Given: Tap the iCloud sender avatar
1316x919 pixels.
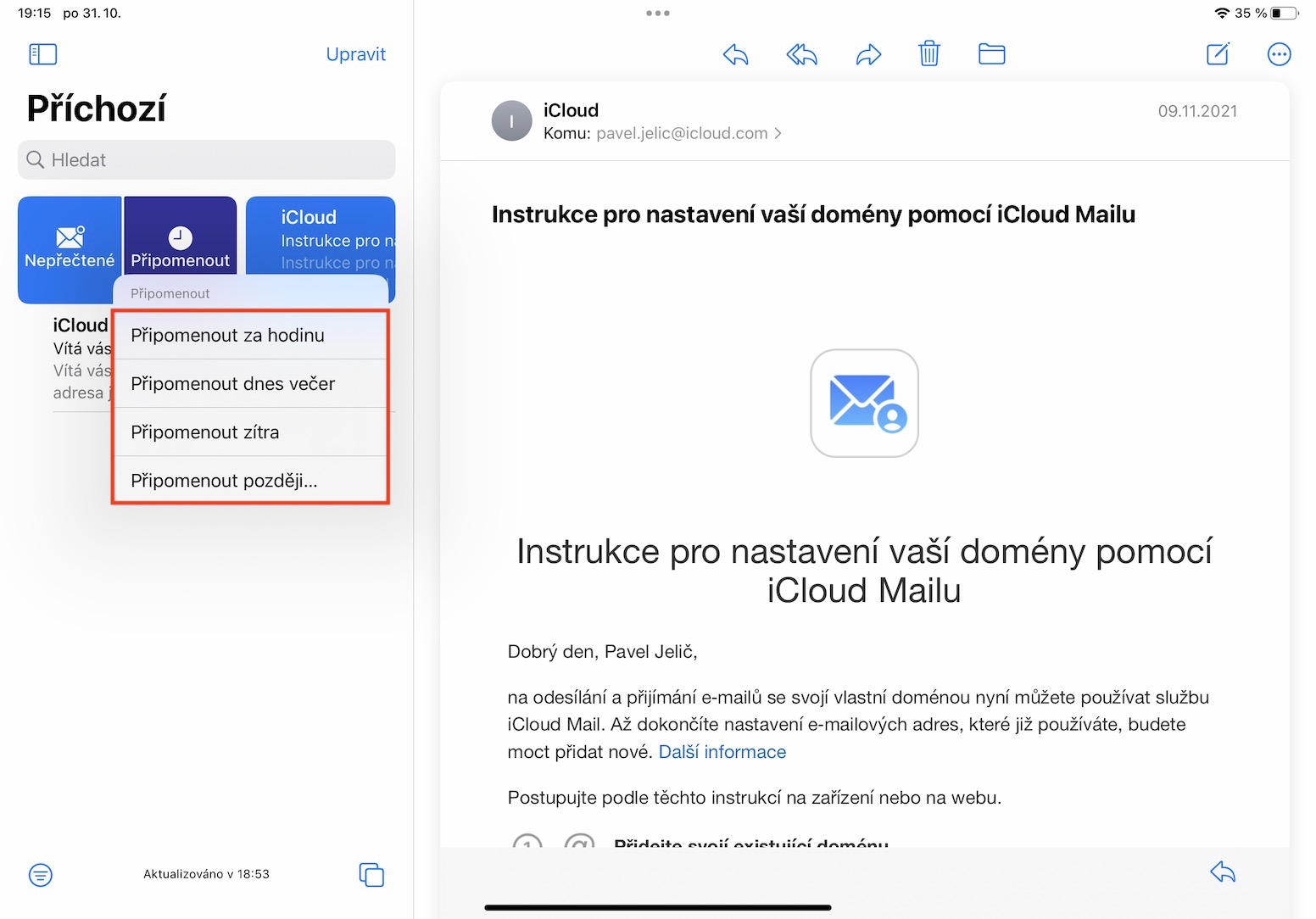Looking at the screenshot, I should point(511,121).
